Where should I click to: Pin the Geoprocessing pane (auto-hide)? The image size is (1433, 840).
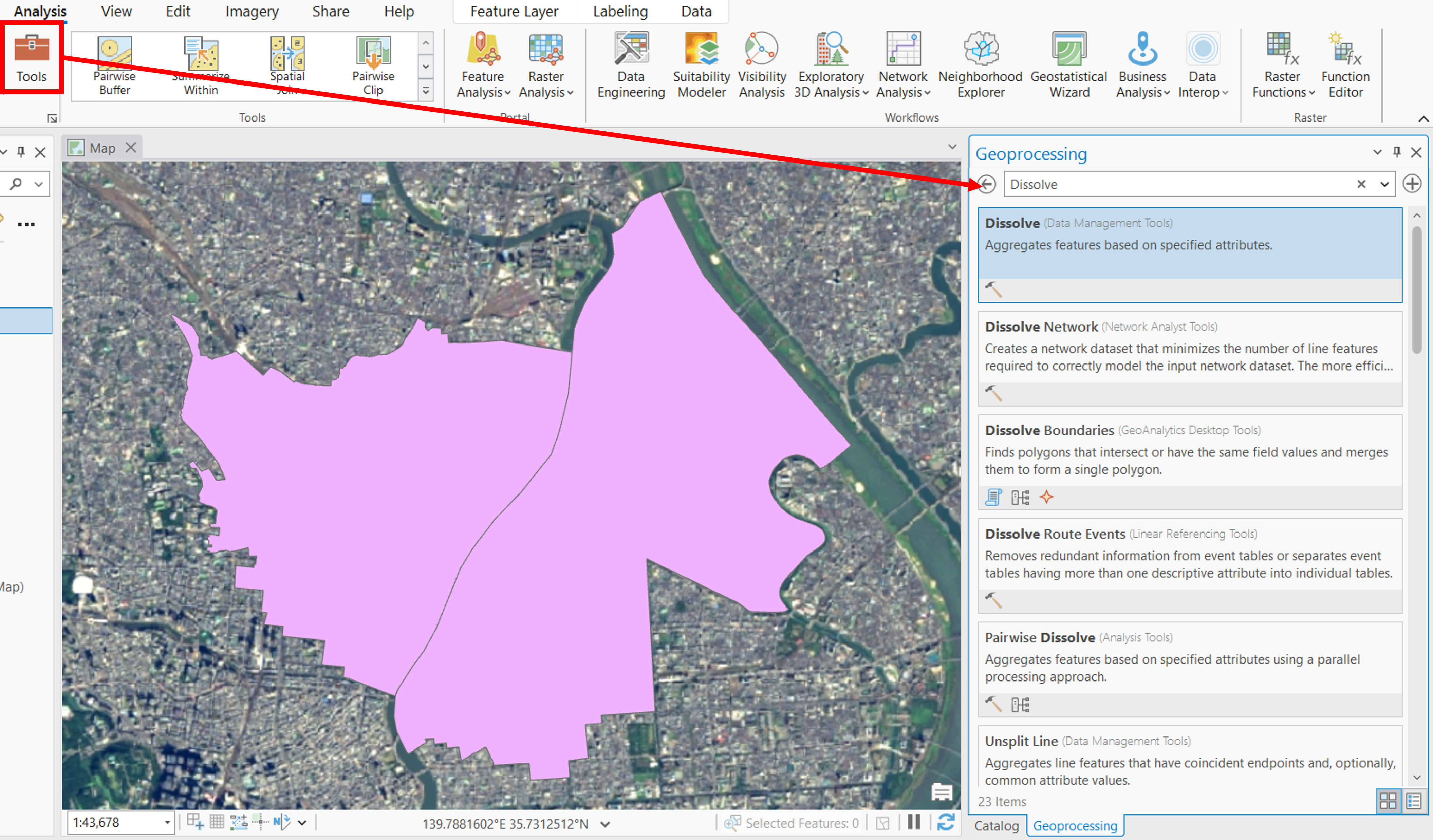pyautogui.click(x=1397, y=152)
